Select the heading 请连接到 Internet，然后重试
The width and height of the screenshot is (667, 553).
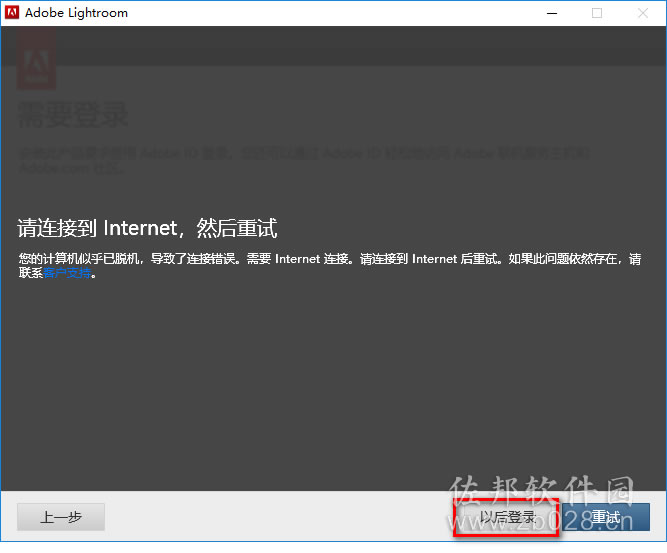click(x=147, y=228)
